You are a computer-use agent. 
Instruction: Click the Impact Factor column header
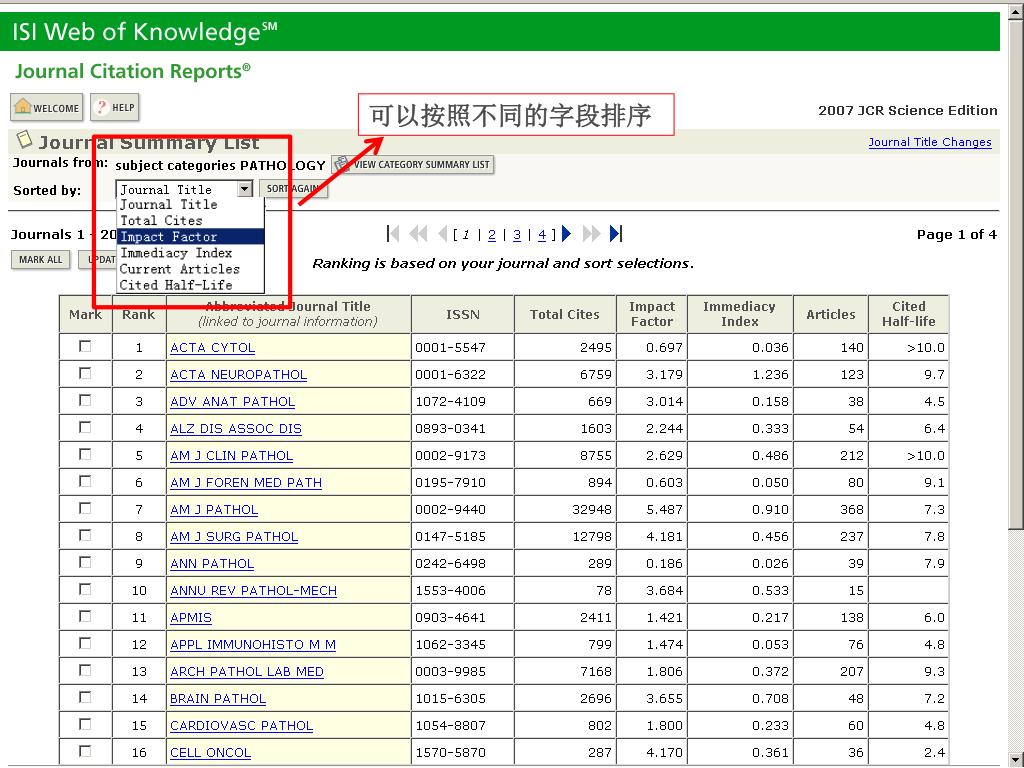pyautogui.click(x=651, y=314)
